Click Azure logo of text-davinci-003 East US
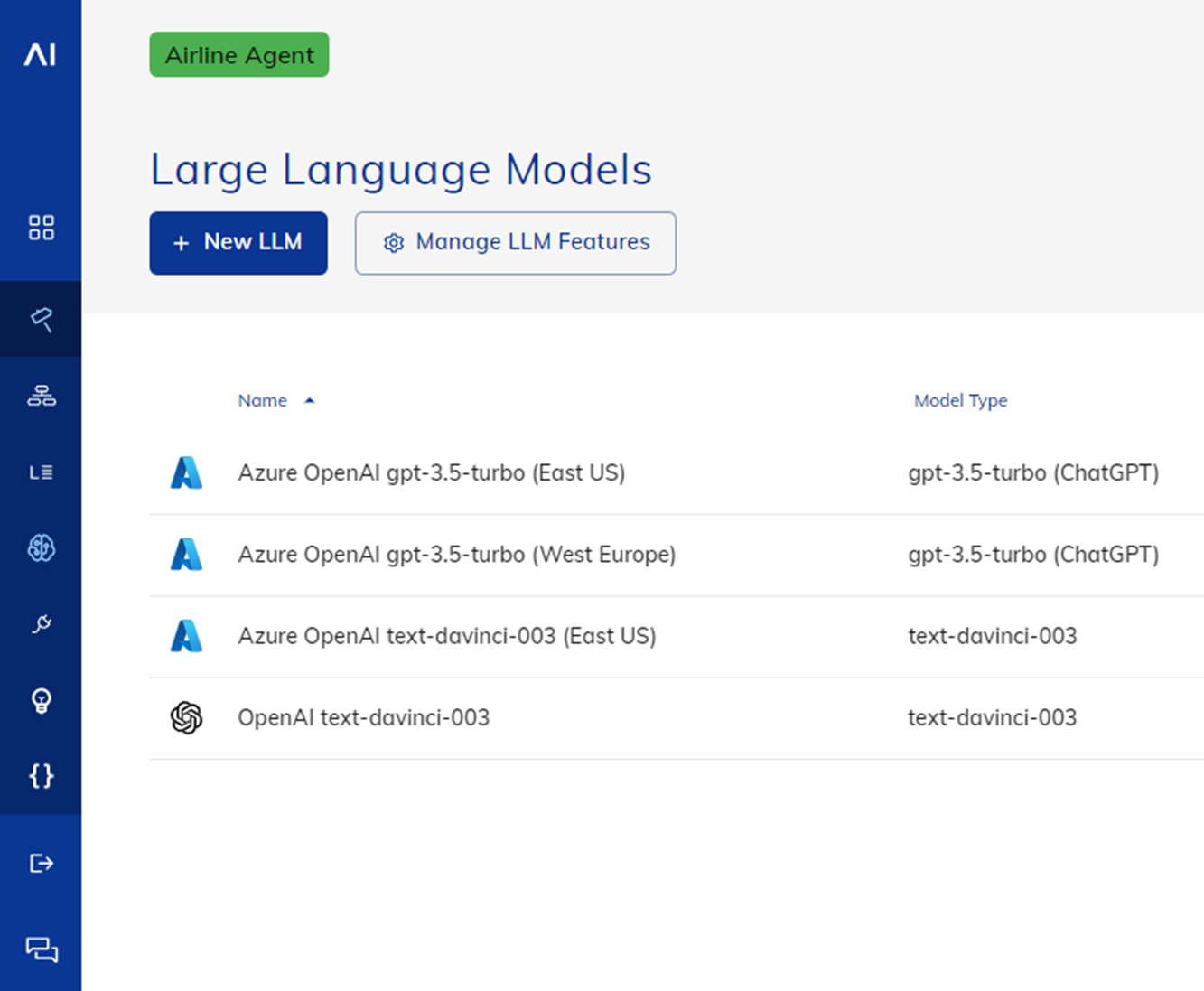The height and width of the screenshot is (991, 1204). tap(186, 636)
